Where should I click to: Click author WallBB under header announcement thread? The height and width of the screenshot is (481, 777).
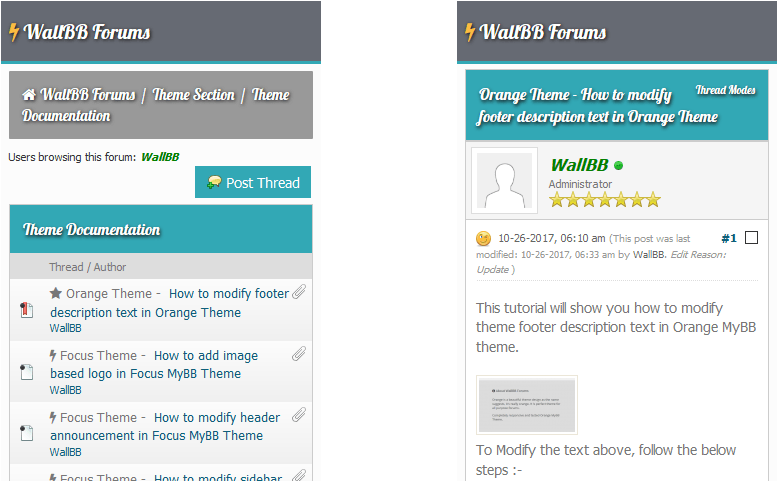click(65, 452)
